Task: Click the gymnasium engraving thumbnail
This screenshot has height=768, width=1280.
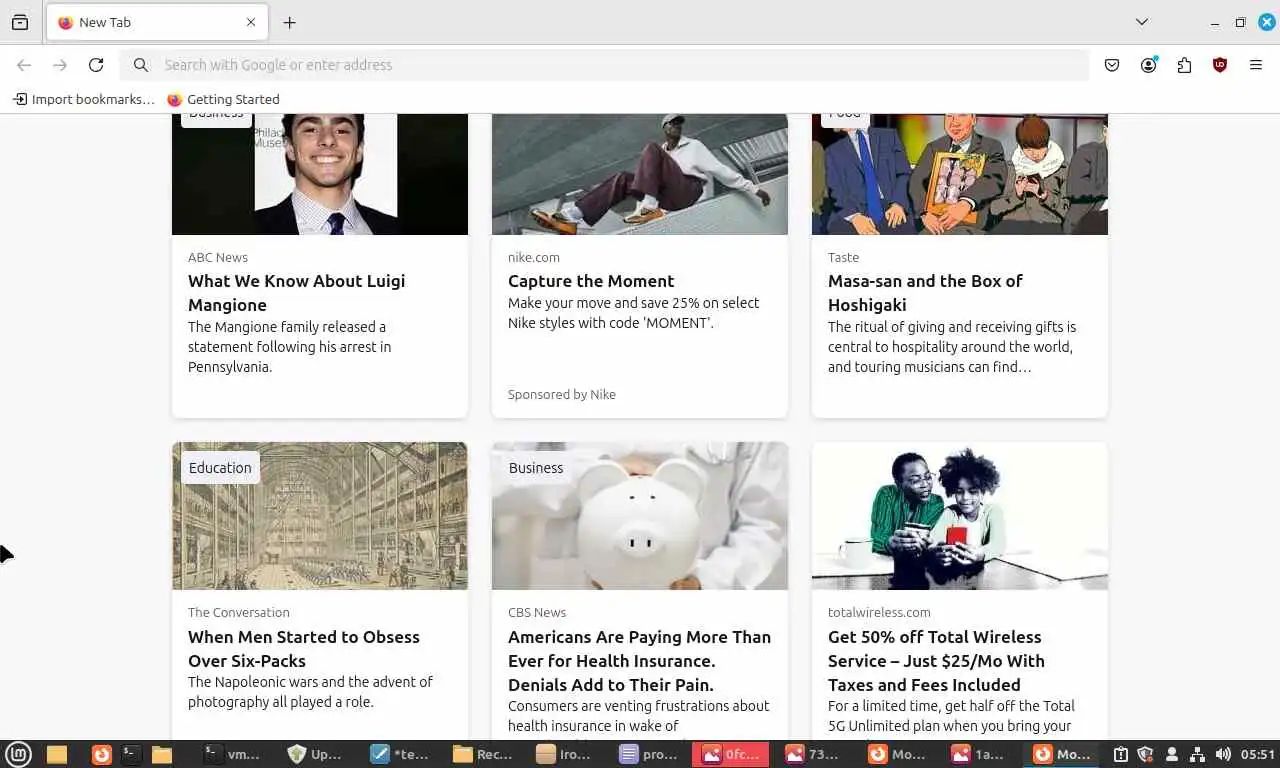Action: pyautogui.click(x=320, y=516)
